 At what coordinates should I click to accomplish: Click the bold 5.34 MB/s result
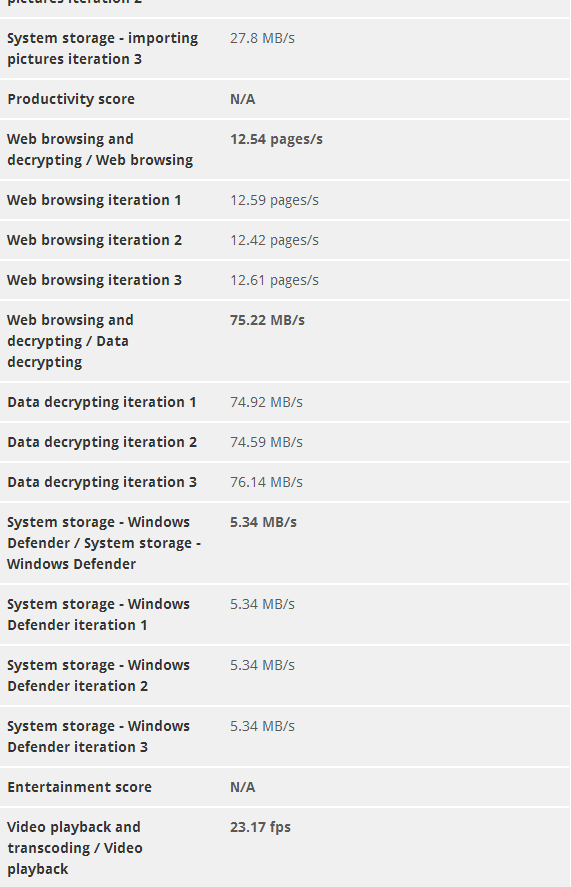click(x=263, y=522)
